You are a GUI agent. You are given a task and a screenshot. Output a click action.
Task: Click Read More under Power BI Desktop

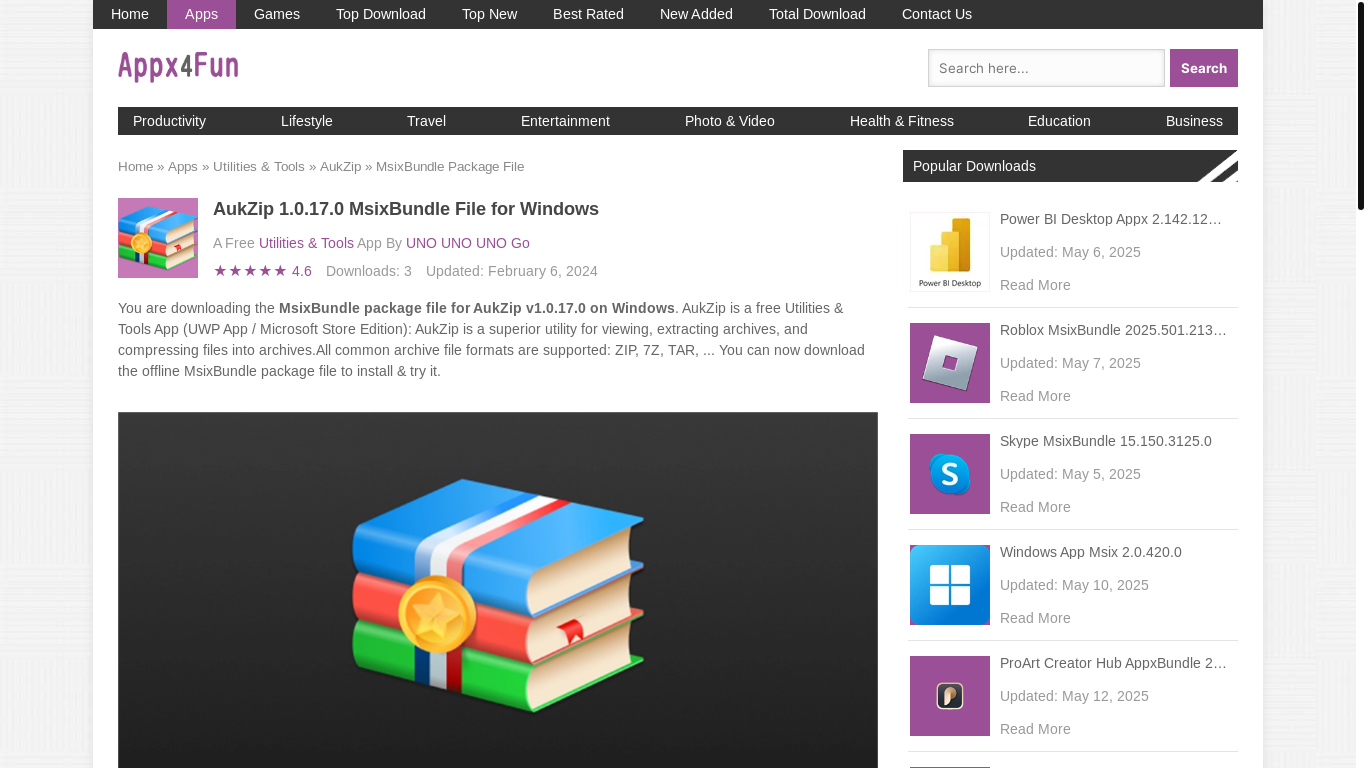click(x=1035, y=285)
